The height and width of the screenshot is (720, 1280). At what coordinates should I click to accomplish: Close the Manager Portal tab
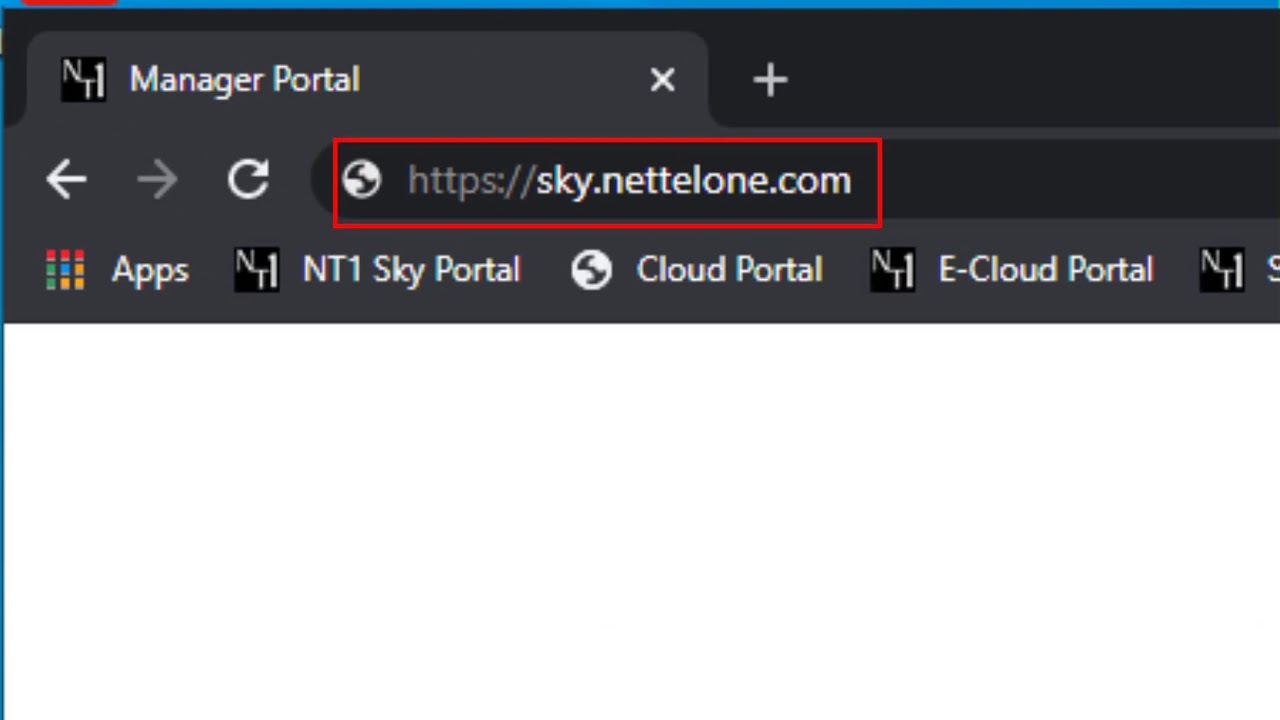(662, 80)
